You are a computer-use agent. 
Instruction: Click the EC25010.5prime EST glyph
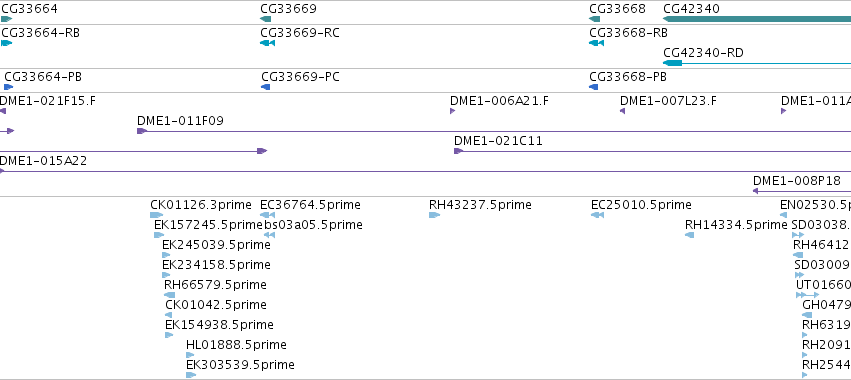(x=598, y=215)
